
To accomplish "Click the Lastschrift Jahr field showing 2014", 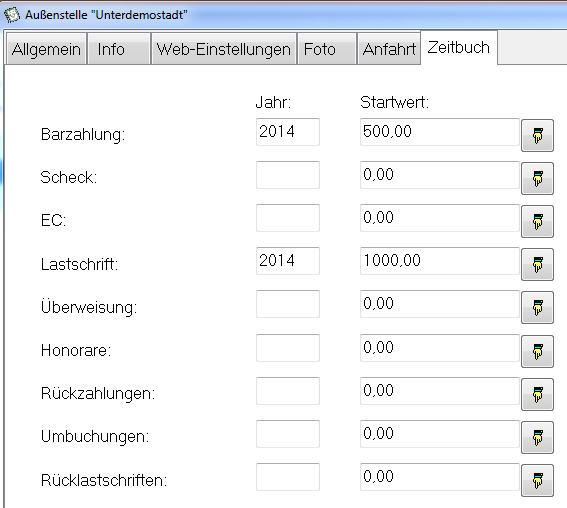I will (288, 261).
